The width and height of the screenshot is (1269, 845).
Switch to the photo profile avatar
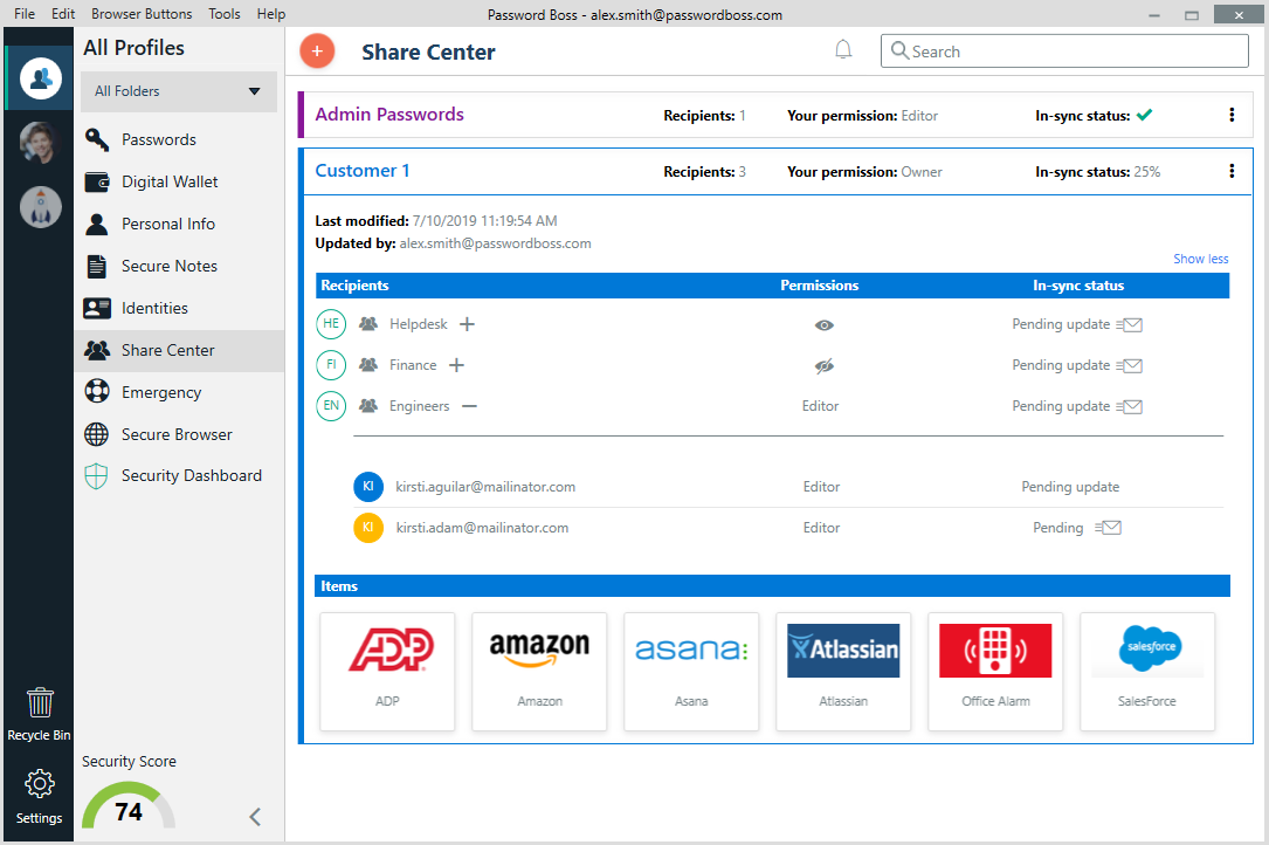pos(40,143)
